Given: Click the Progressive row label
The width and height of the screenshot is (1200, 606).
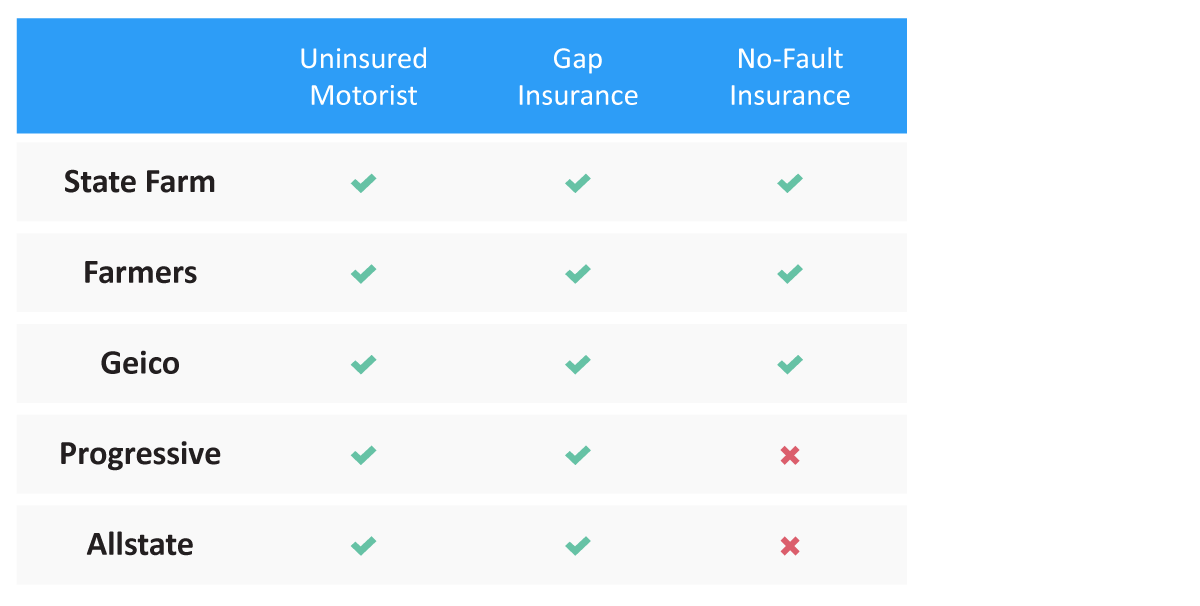Looking at the screenshot, I should (x=140, y=454).
